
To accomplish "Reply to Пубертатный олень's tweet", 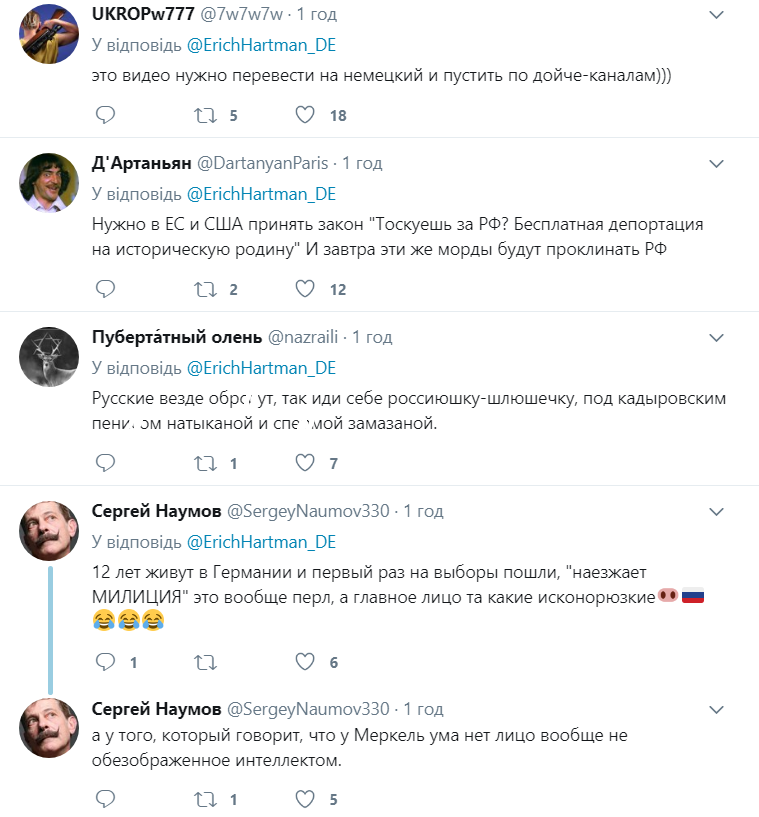I will (105, 463).
